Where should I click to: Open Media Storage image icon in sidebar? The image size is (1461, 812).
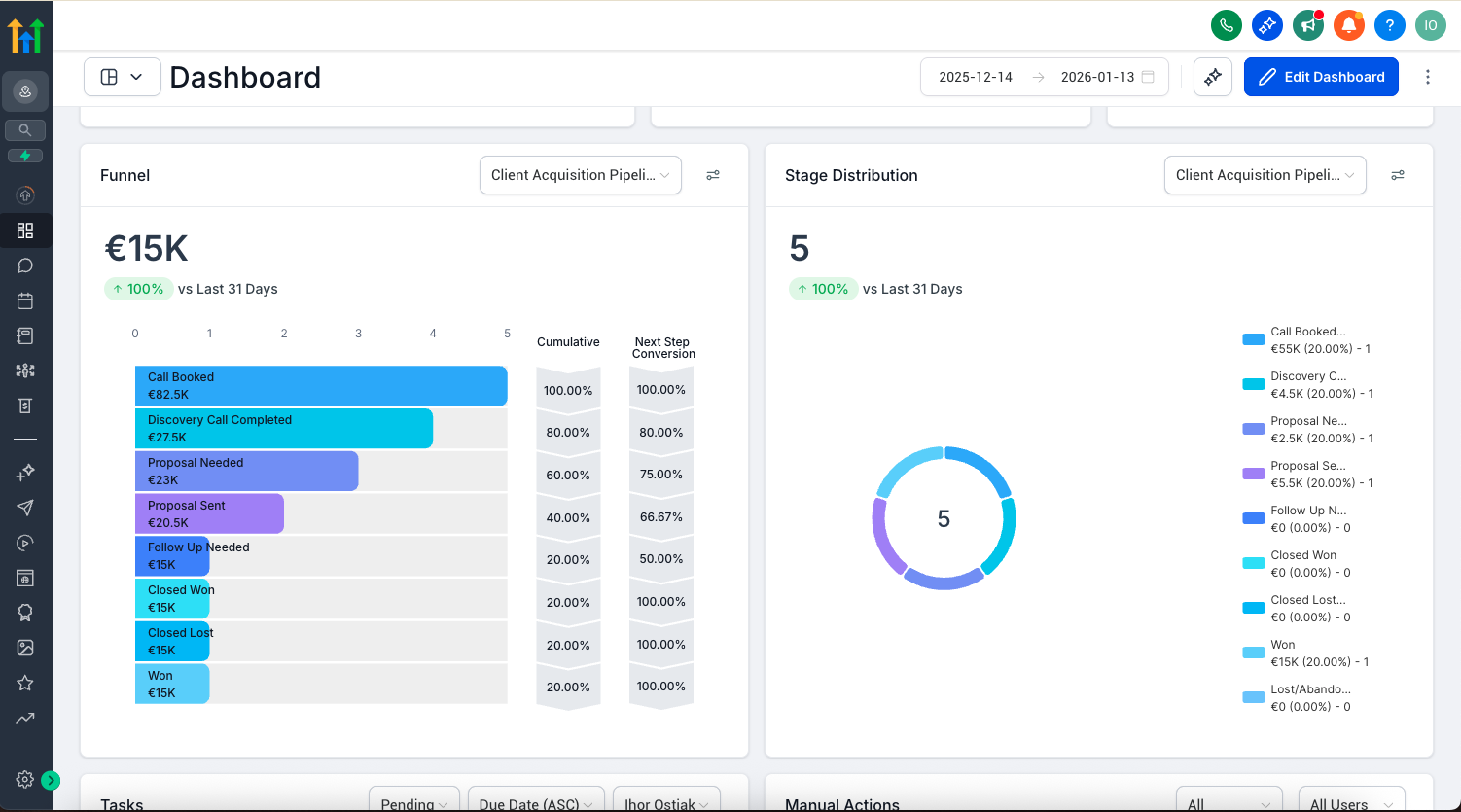(x=25, y=648)
